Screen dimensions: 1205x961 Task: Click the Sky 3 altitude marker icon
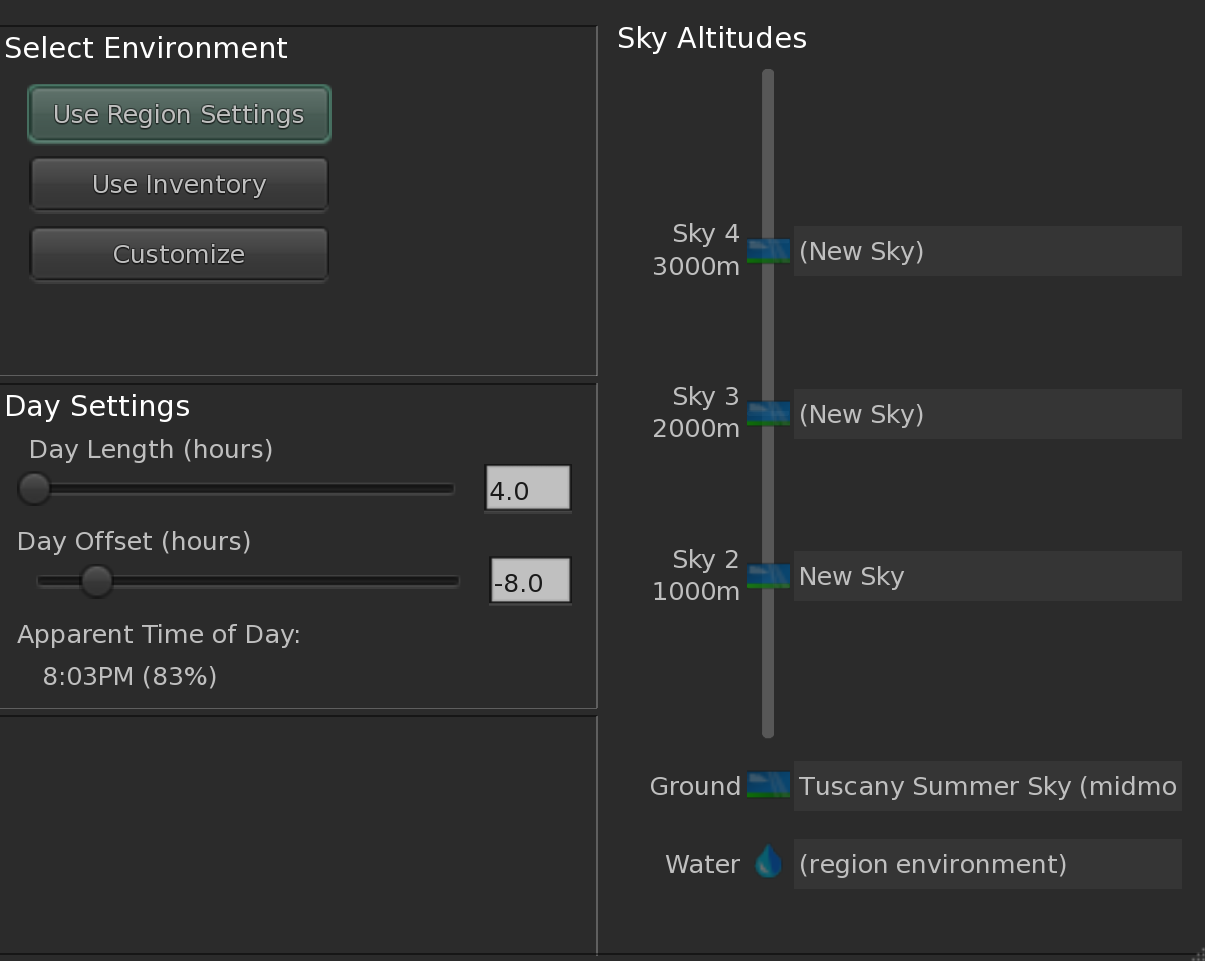coord(768,414)
